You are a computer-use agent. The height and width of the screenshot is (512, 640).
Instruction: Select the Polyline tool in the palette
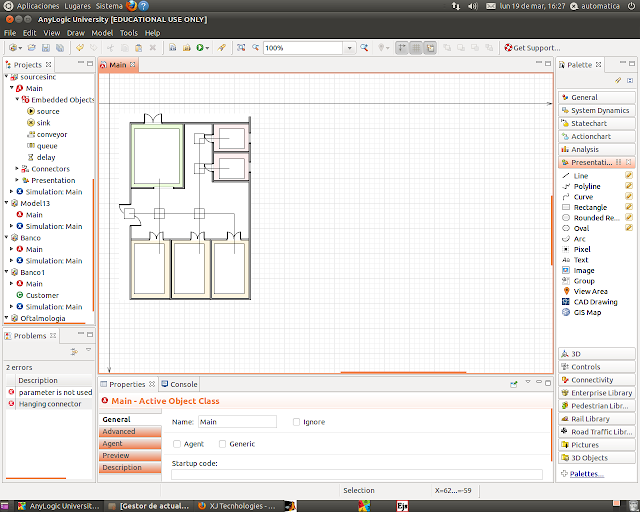(x=587, y=186)
